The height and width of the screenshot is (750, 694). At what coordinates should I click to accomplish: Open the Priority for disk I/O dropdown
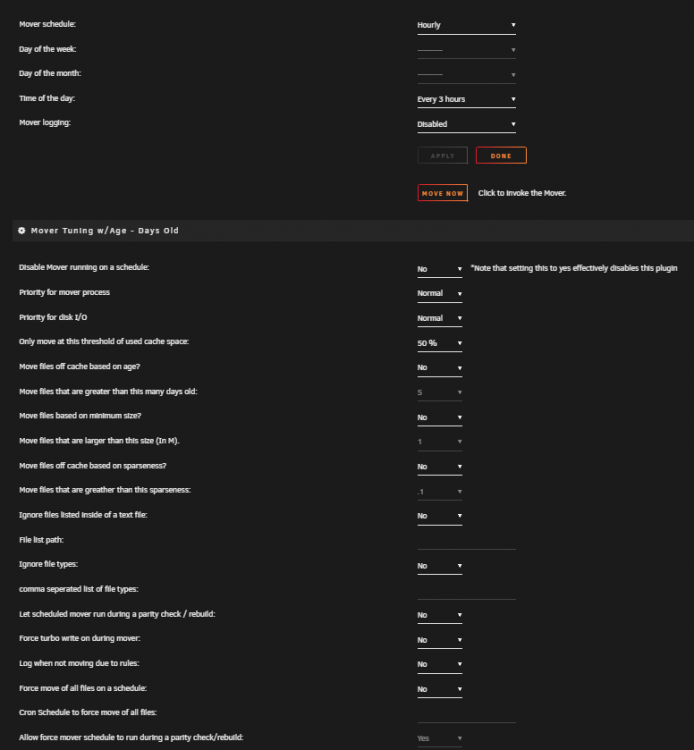(440, 318)
